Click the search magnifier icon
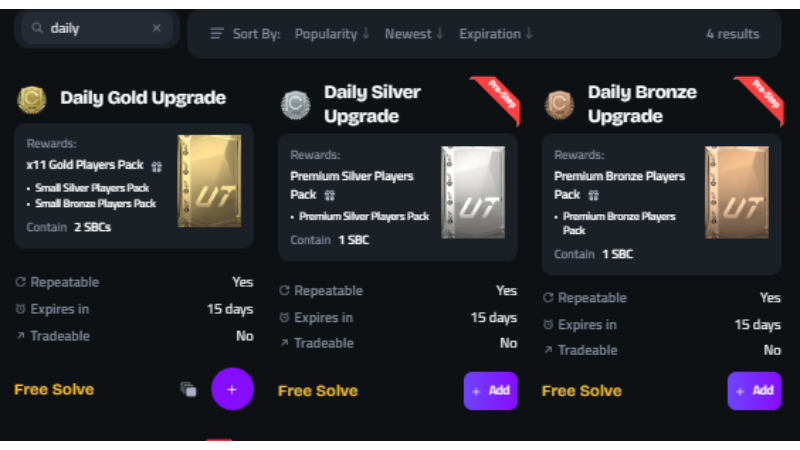Screen dimensions: 800x450 pos(37,29)
